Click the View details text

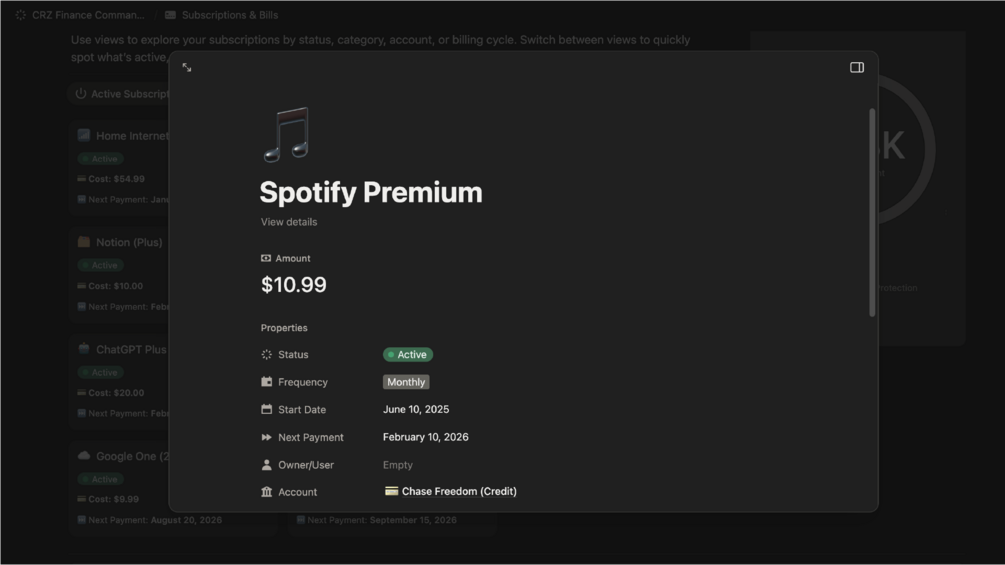pos(289,222)
